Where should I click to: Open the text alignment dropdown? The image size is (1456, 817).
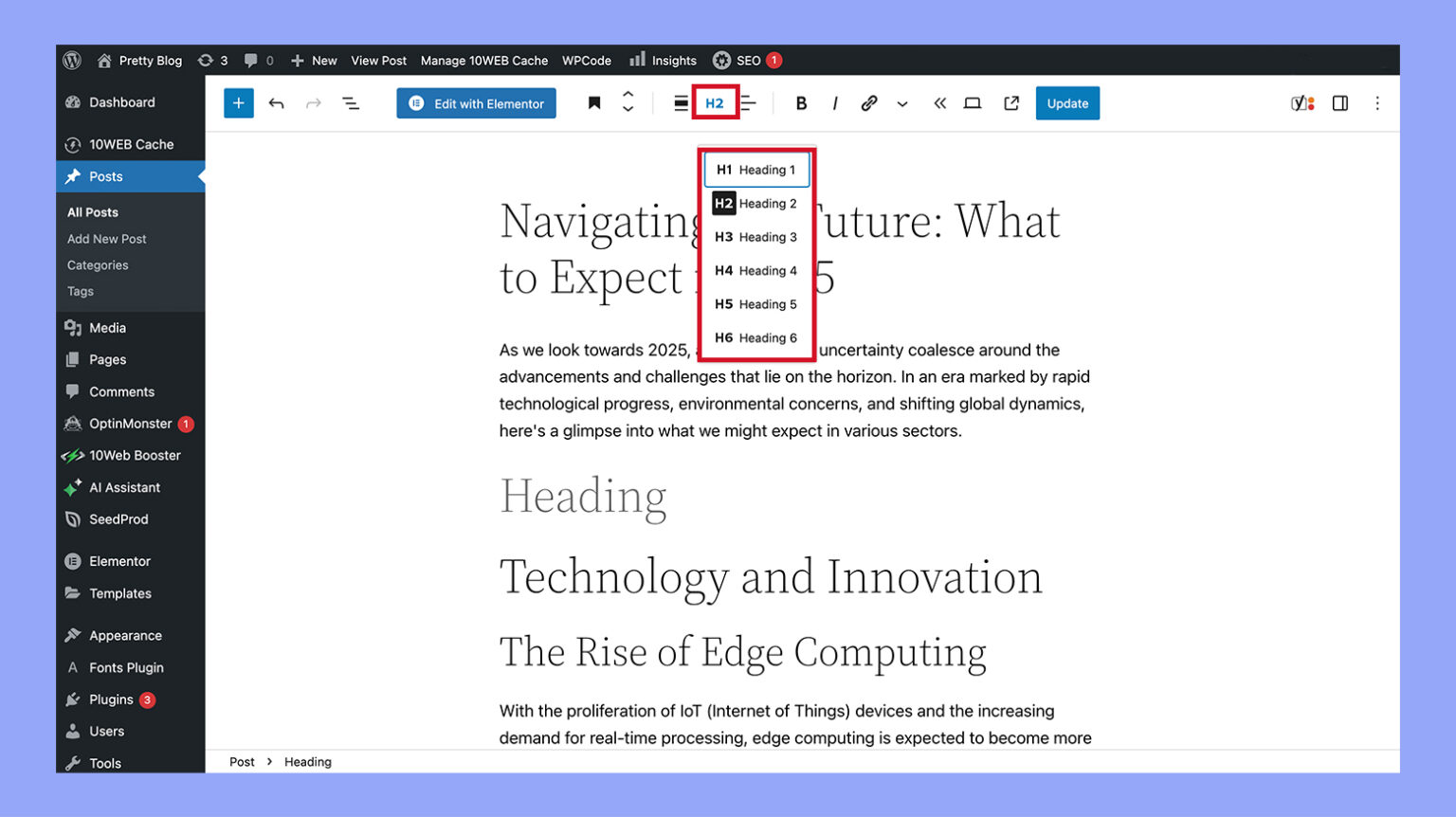[x=748, y=103]
